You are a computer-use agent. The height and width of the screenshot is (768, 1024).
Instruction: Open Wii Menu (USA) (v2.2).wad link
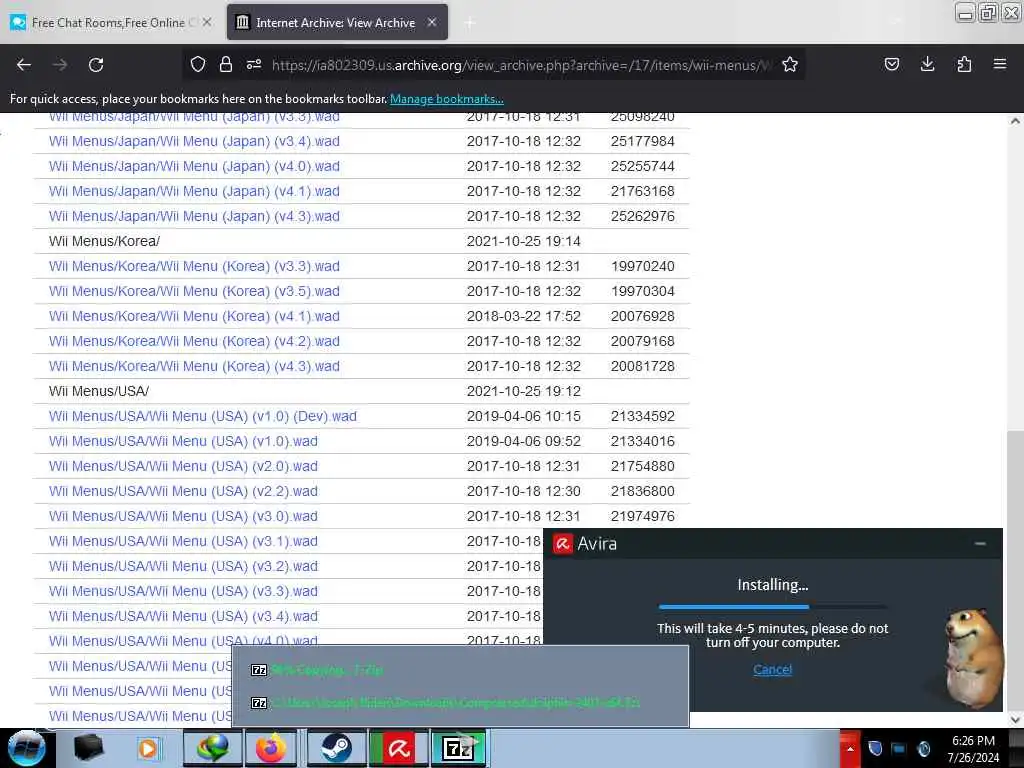pos(183,491)
